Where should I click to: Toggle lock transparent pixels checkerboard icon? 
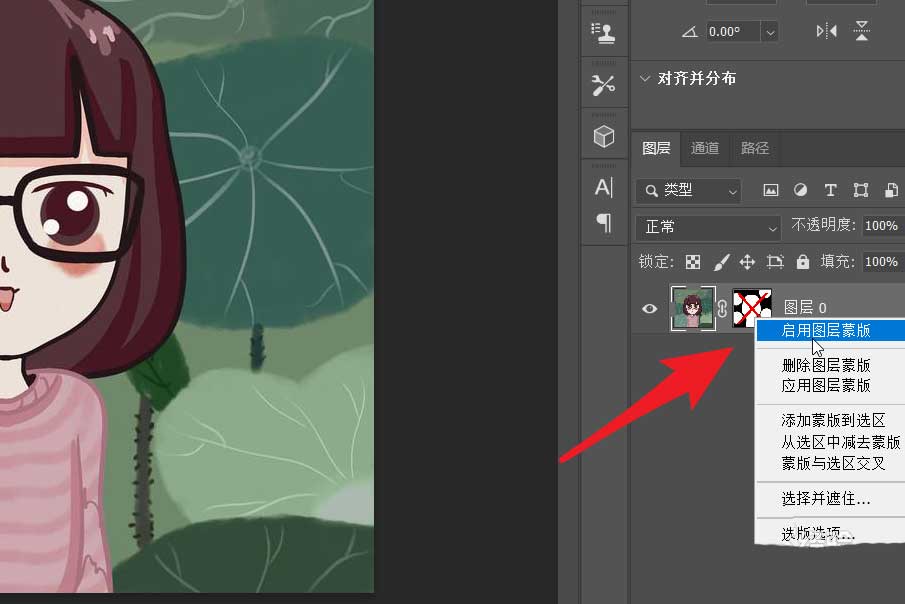(x=693, y=262)
